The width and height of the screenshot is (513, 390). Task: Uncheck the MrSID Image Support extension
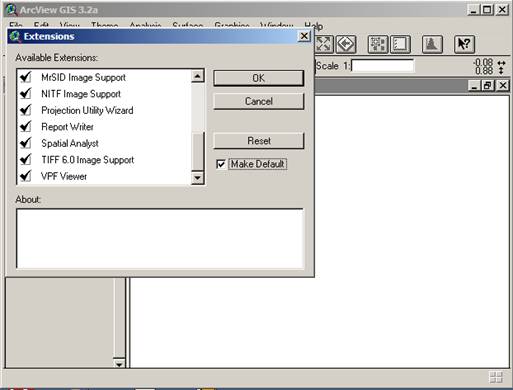pos(25,77)
